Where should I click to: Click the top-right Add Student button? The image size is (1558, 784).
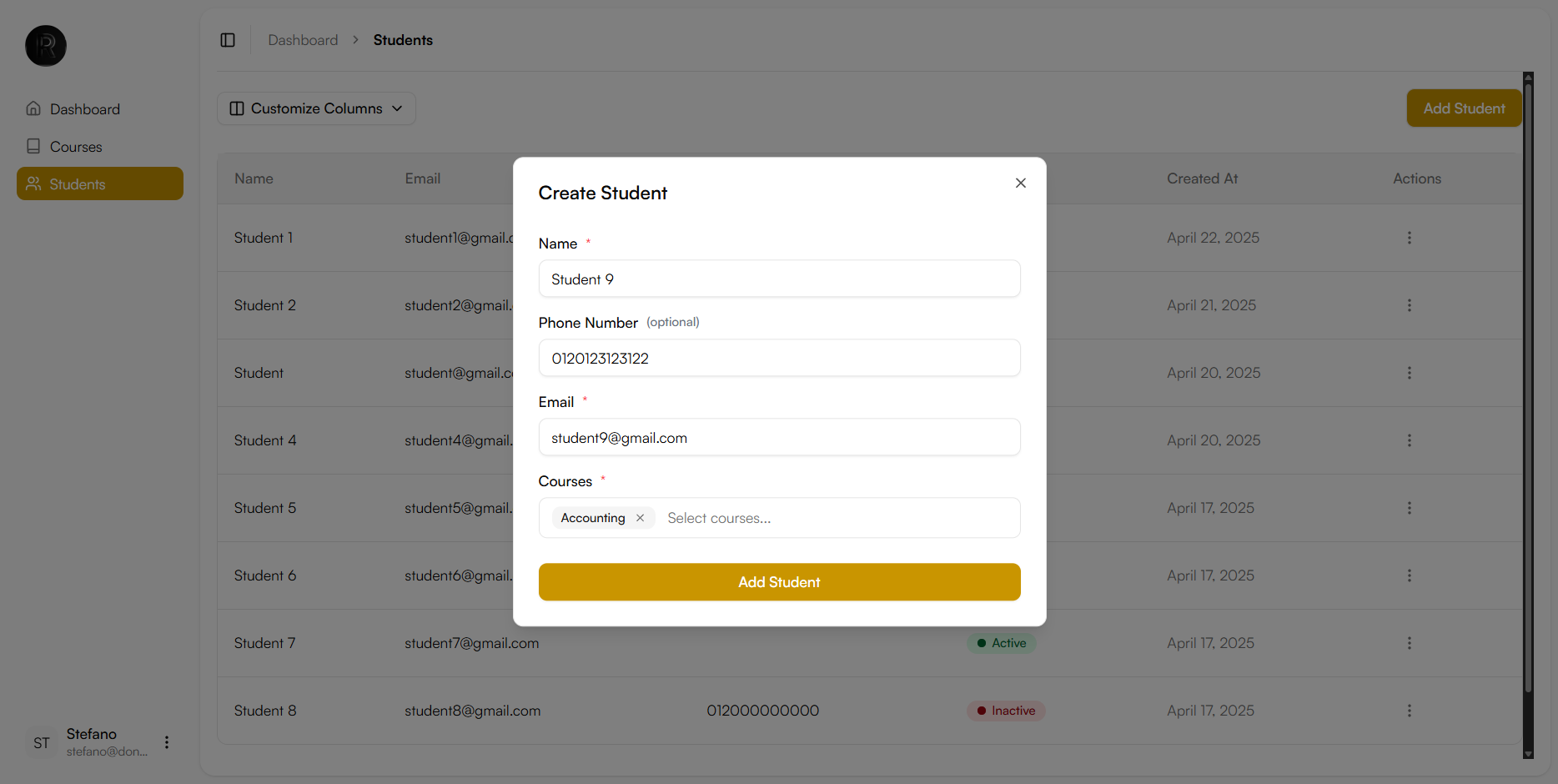tap(1464, 108)
